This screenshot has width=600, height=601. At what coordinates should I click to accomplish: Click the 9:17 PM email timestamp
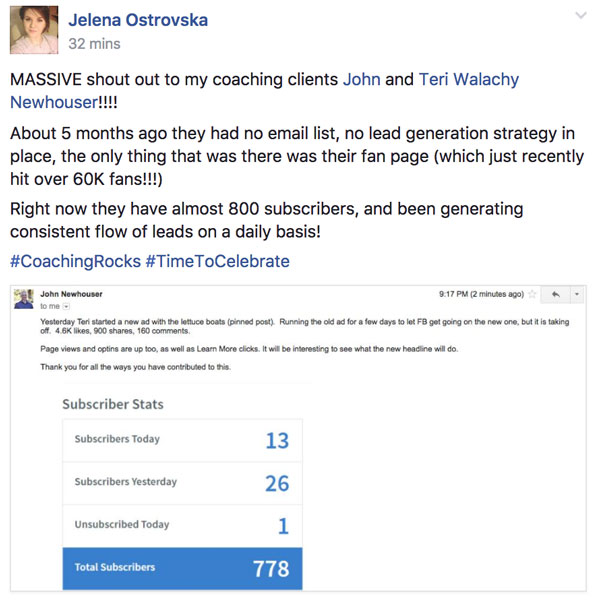(481, 294)
